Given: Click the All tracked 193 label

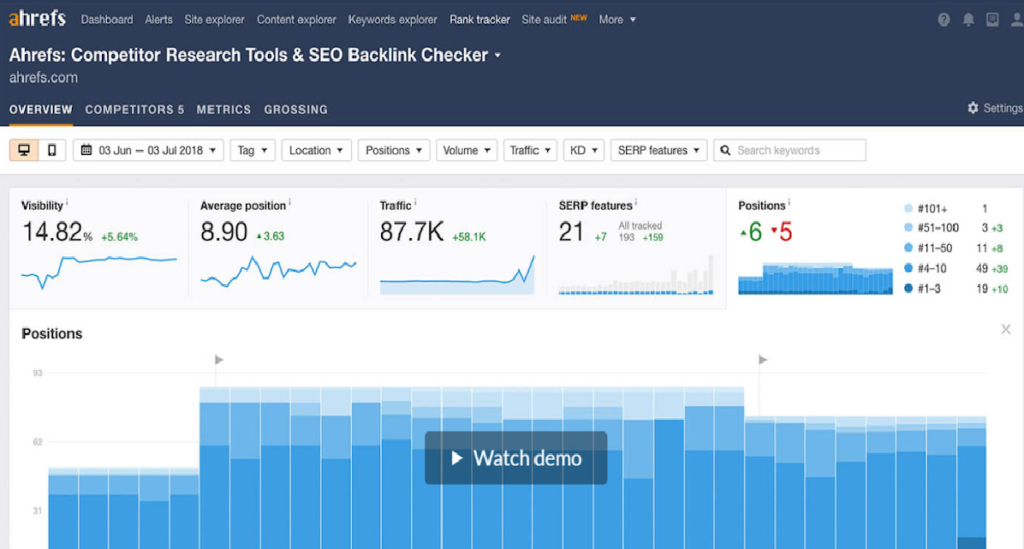Looking at the screenshot, I should click(x=640, y=231).
